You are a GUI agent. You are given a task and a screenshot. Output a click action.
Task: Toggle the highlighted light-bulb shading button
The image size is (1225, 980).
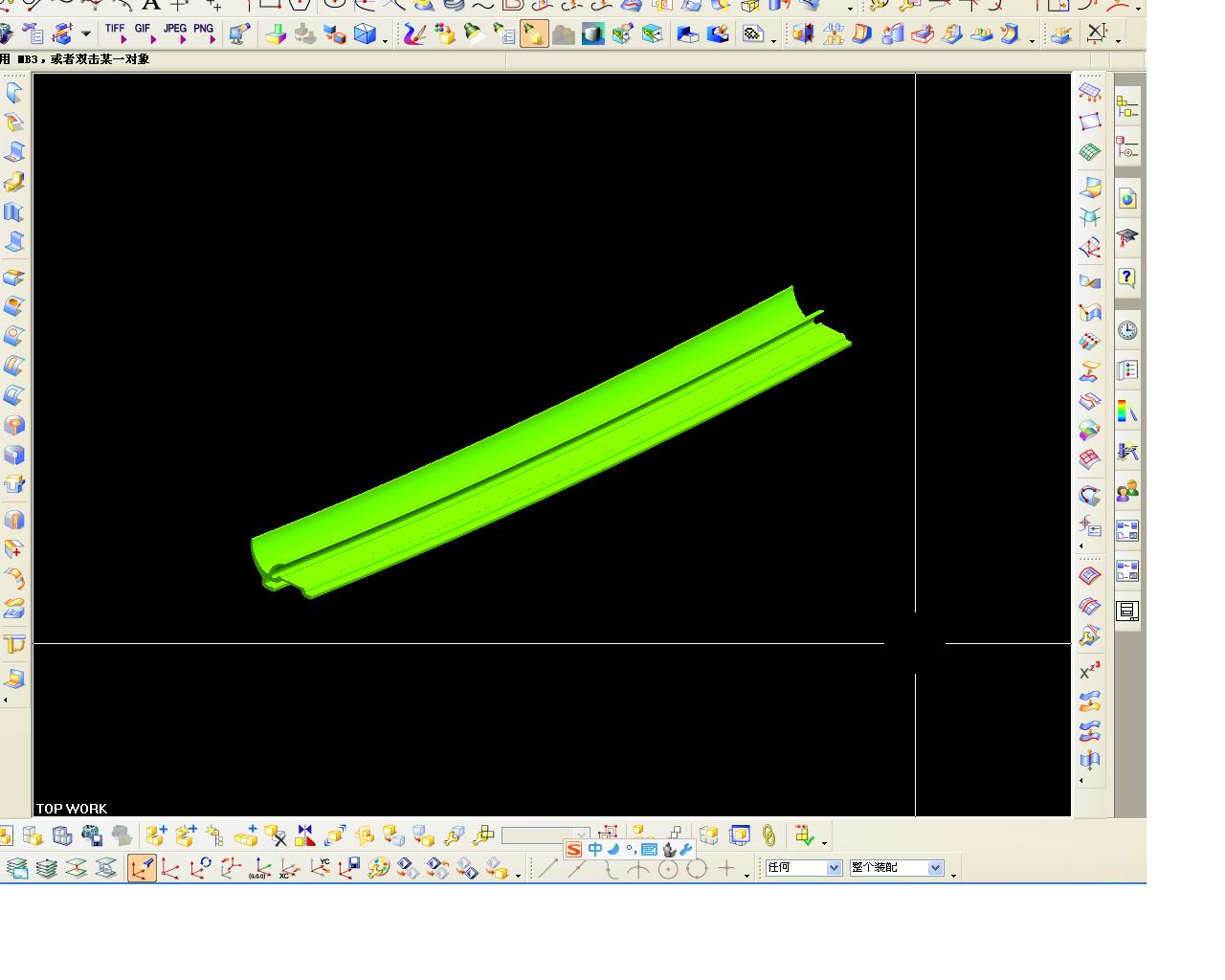click(534, 35)
